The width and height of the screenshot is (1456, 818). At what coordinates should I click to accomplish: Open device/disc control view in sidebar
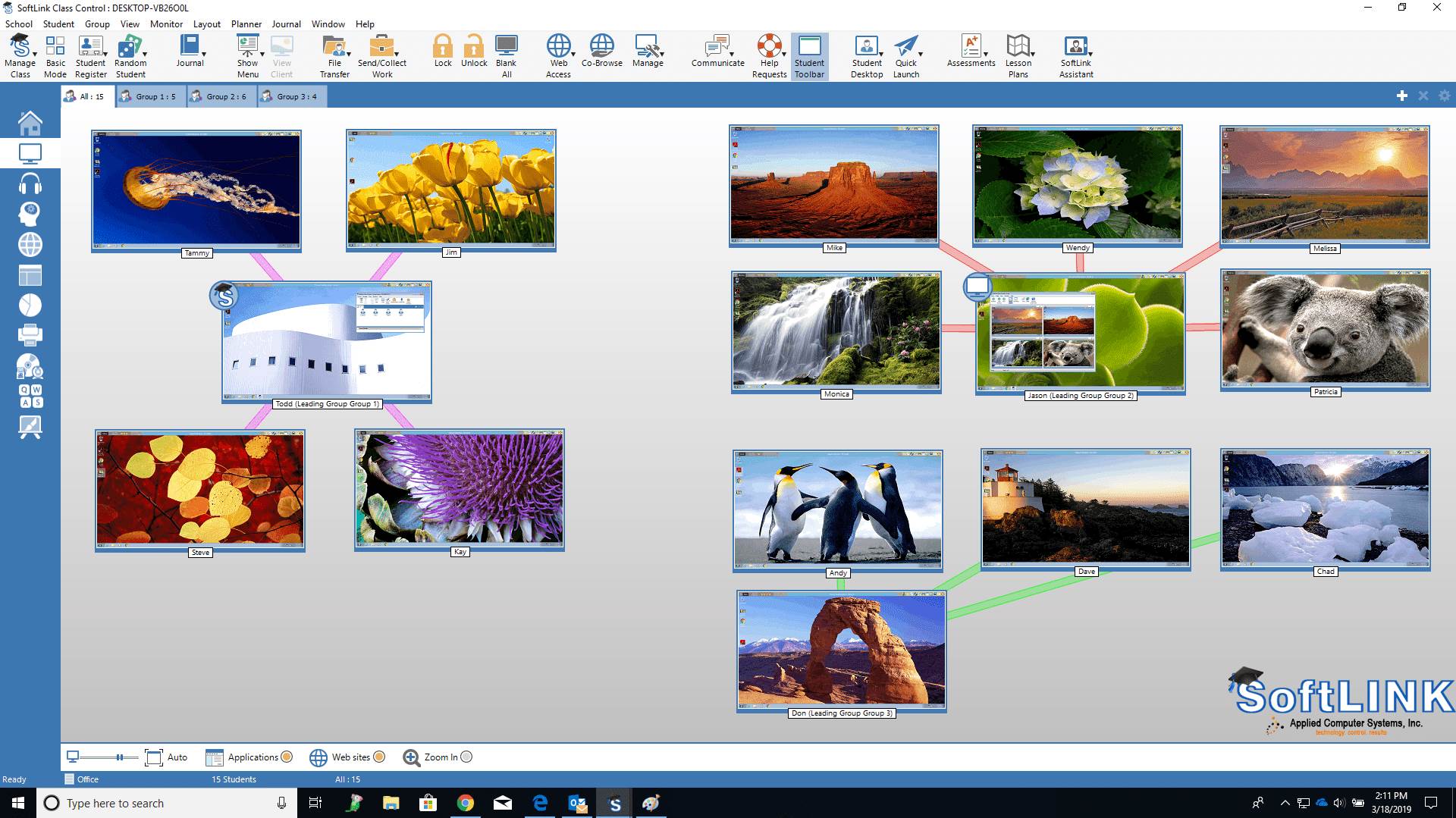tap(30, 366)
